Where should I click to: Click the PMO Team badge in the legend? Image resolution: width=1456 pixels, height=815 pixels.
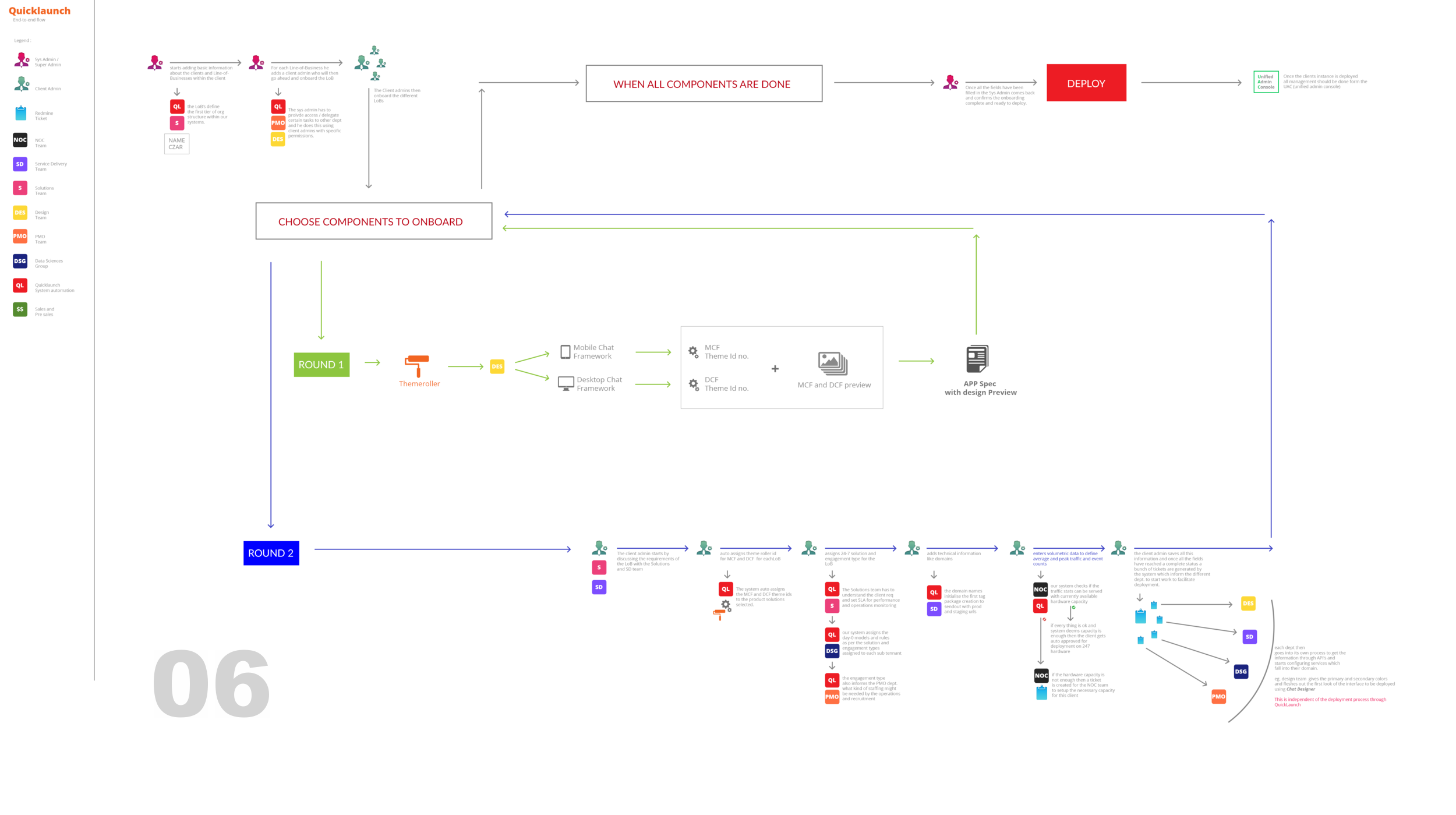point(20,237)
